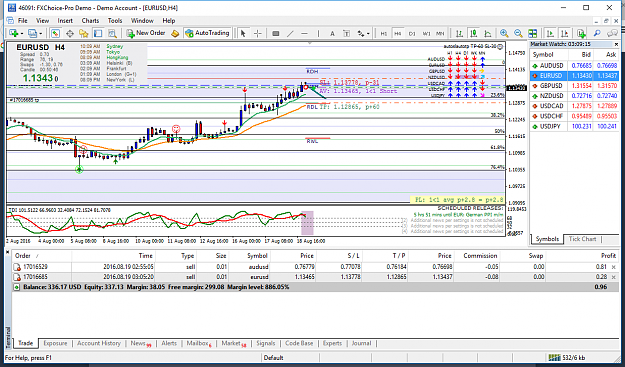This screenshot has height=367, width=625.
Task: Toggle the Market Watch panel icon
Action: [55, 33]
